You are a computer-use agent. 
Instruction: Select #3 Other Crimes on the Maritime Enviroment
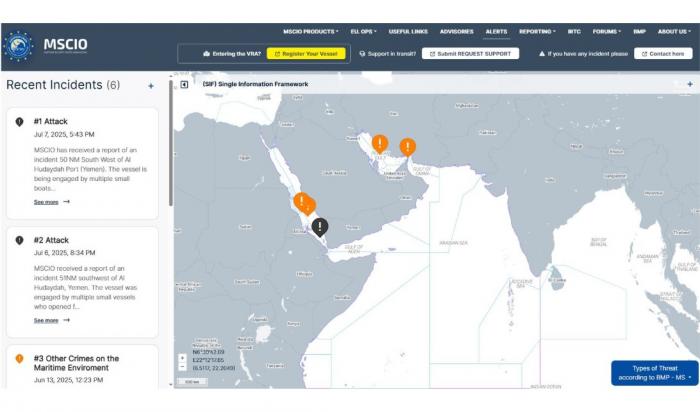click(x=76, y=363)
